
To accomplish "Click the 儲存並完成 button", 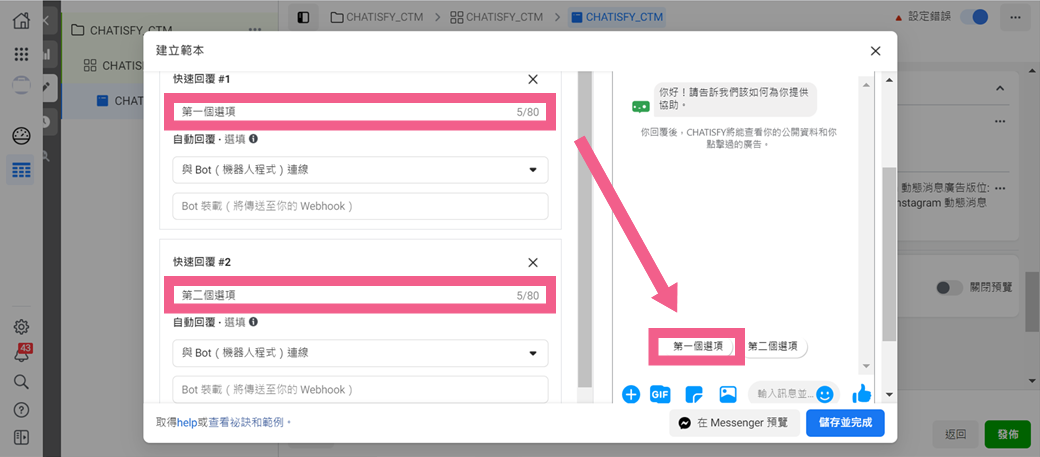I will point(845,423).
